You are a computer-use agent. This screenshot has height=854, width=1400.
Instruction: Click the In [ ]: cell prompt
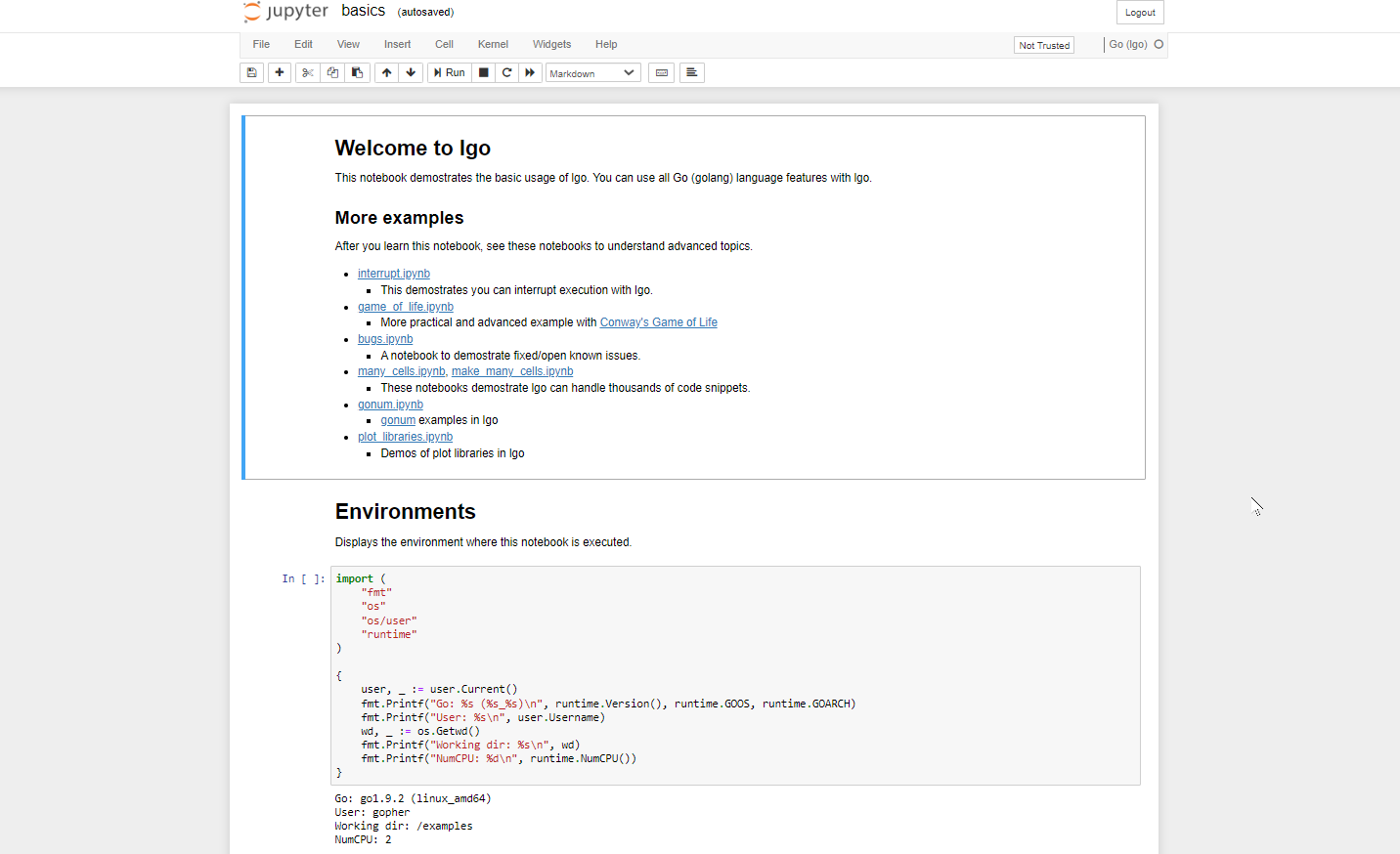tap(303, 578)
